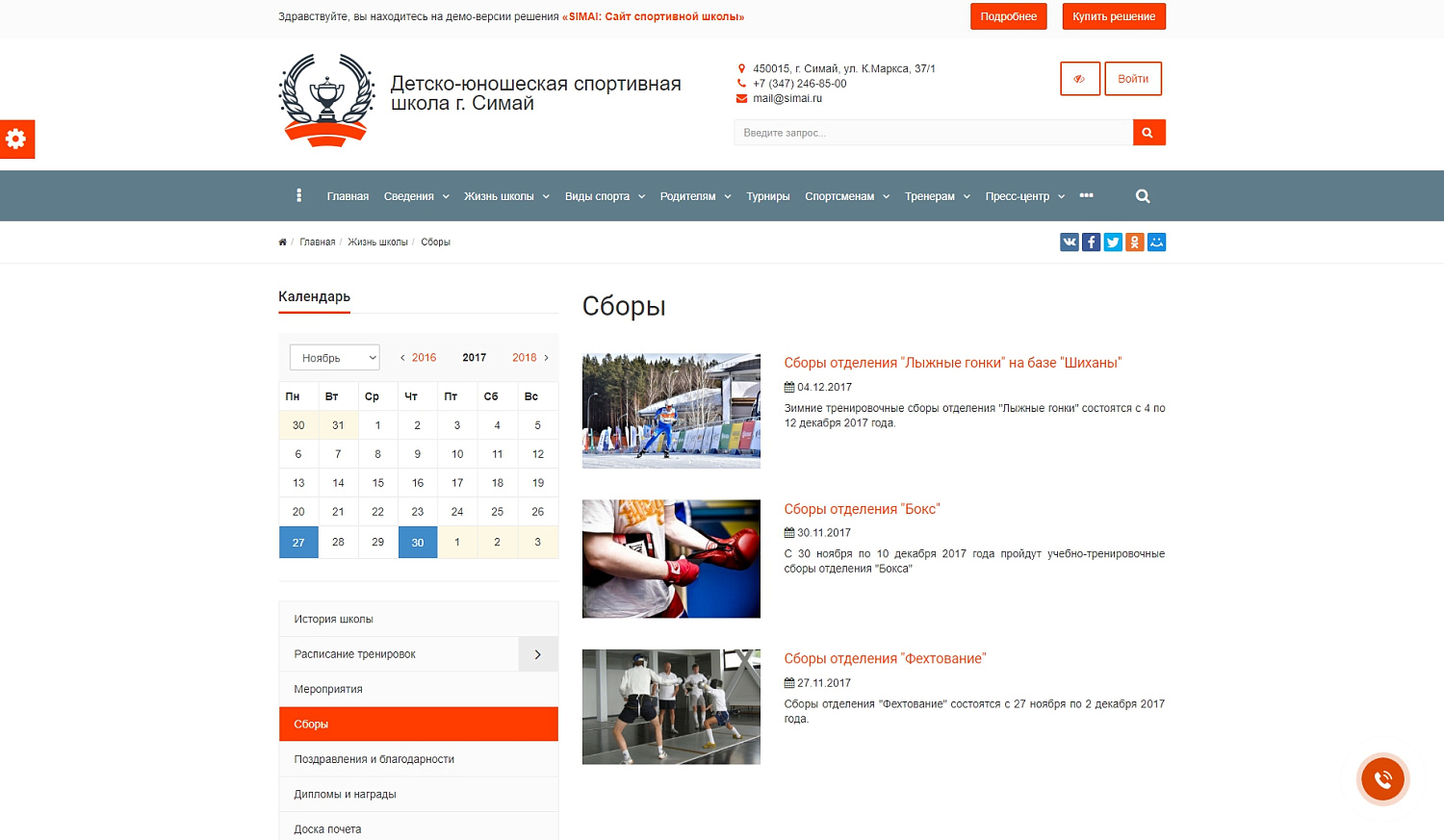Select "Главная" in the navigation menu
The height and width of the screenshot is (840, 1444).
click(348, 195)
